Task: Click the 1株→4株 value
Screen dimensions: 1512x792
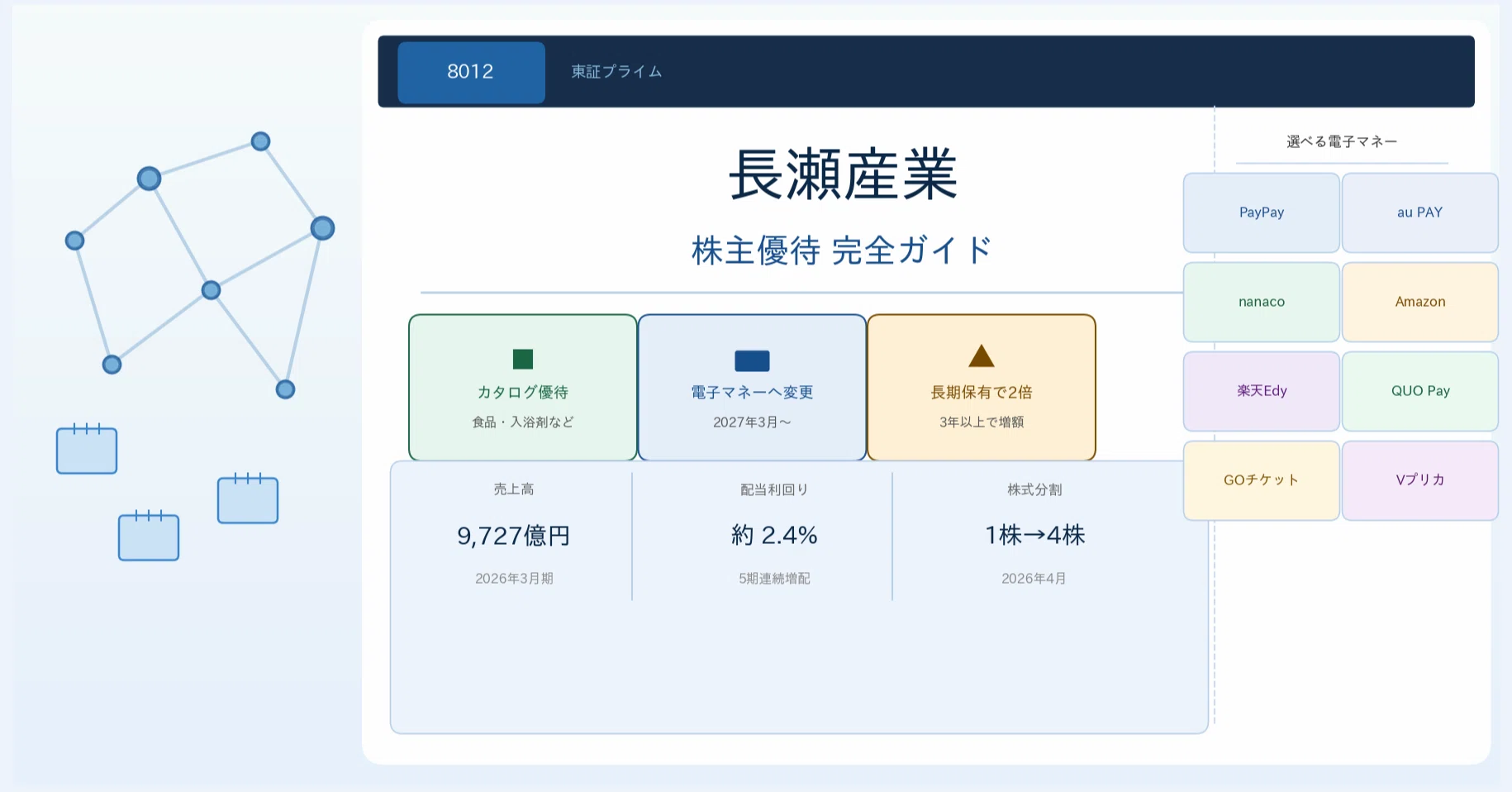Action: click(x=1034, y=536)
